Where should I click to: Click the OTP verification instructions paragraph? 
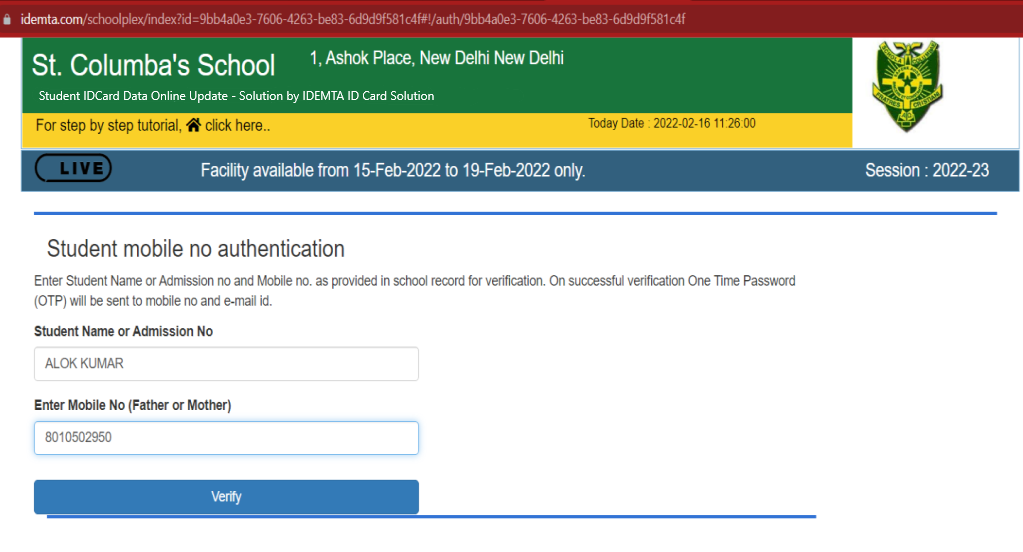(x=414, y=290)
